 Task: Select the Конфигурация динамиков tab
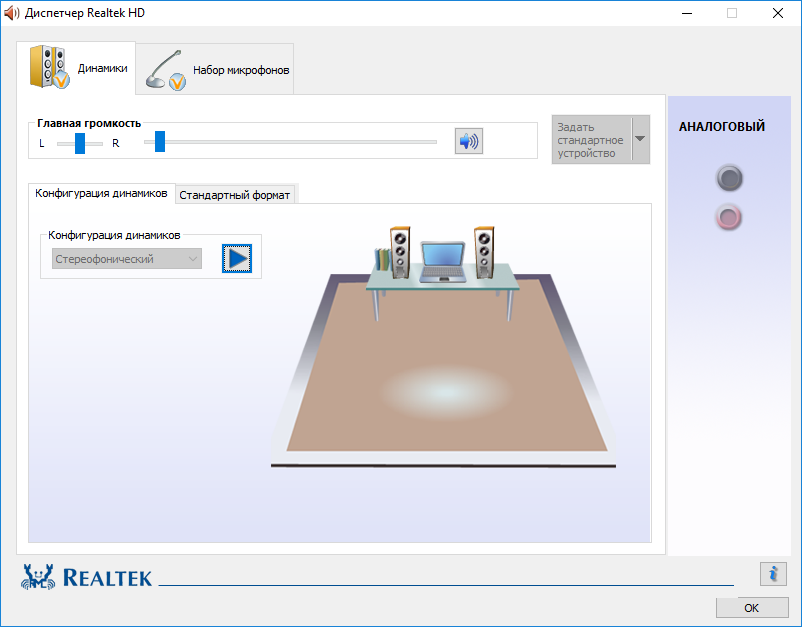coord(101,193)
